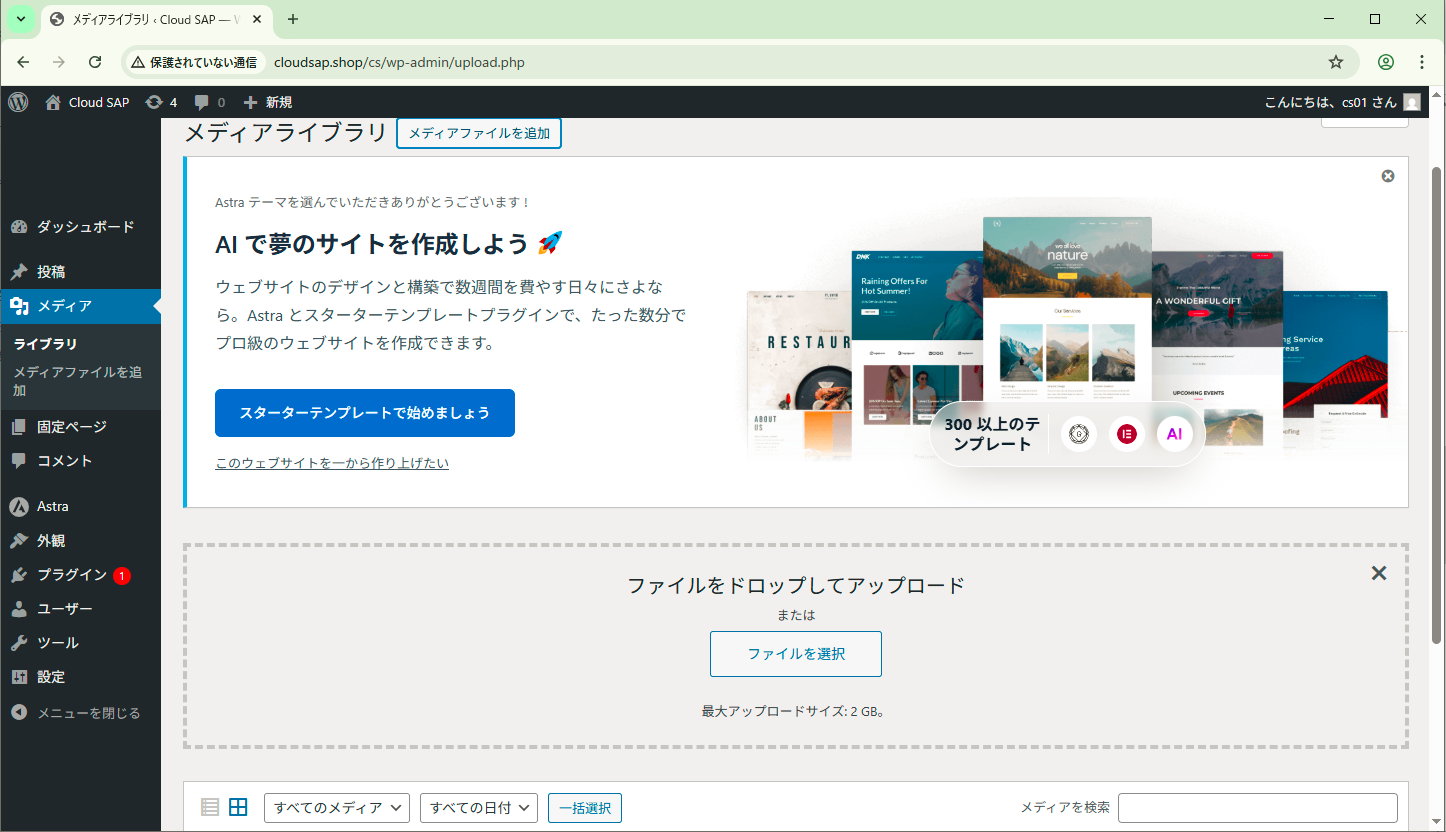Click the プラグイン plug icon
Image resolution: width=1446 pixels, height=832 pixels.
[x=19, y=575]
